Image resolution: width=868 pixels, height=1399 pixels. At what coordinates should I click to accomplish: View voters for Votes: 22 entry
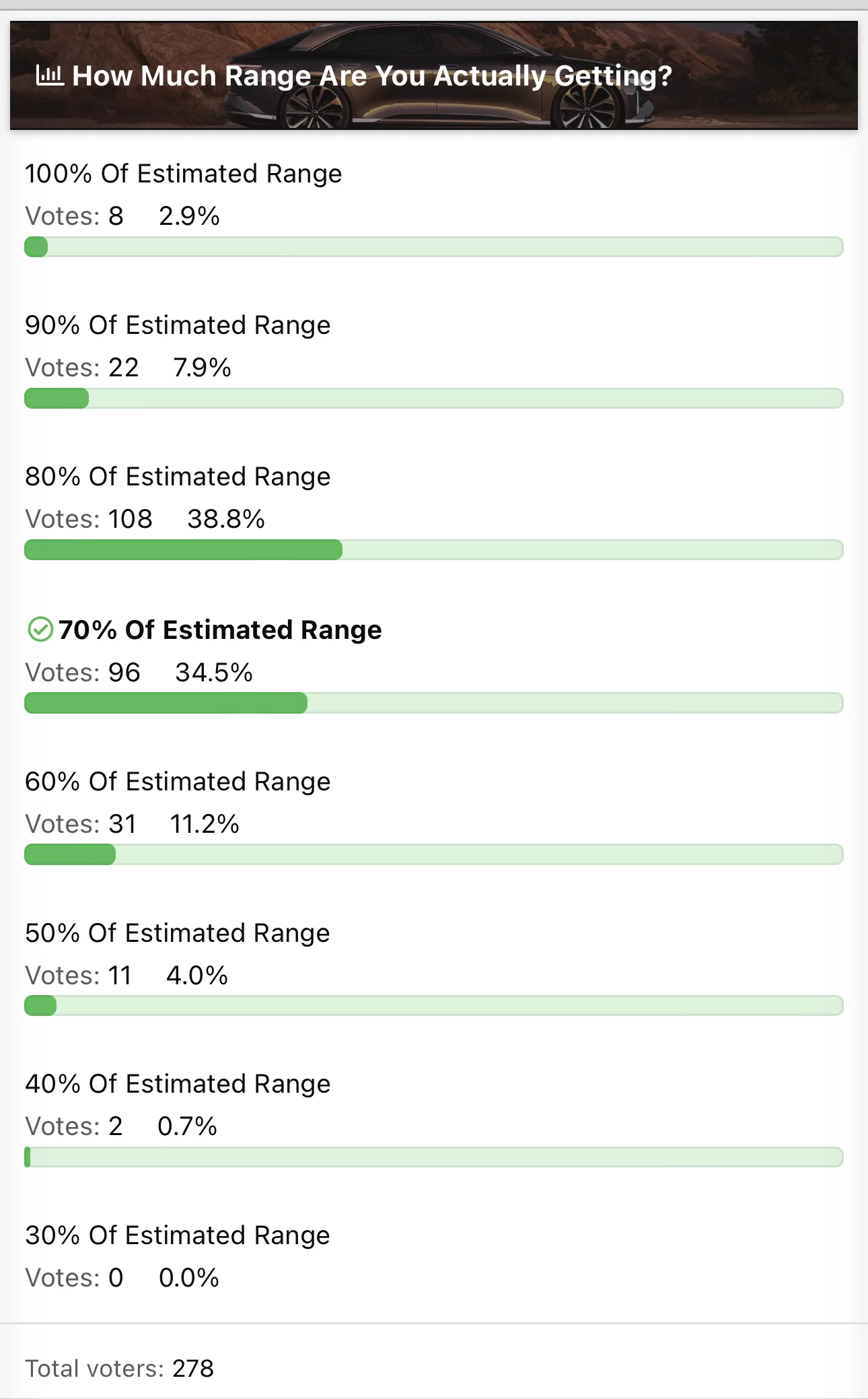82,368
